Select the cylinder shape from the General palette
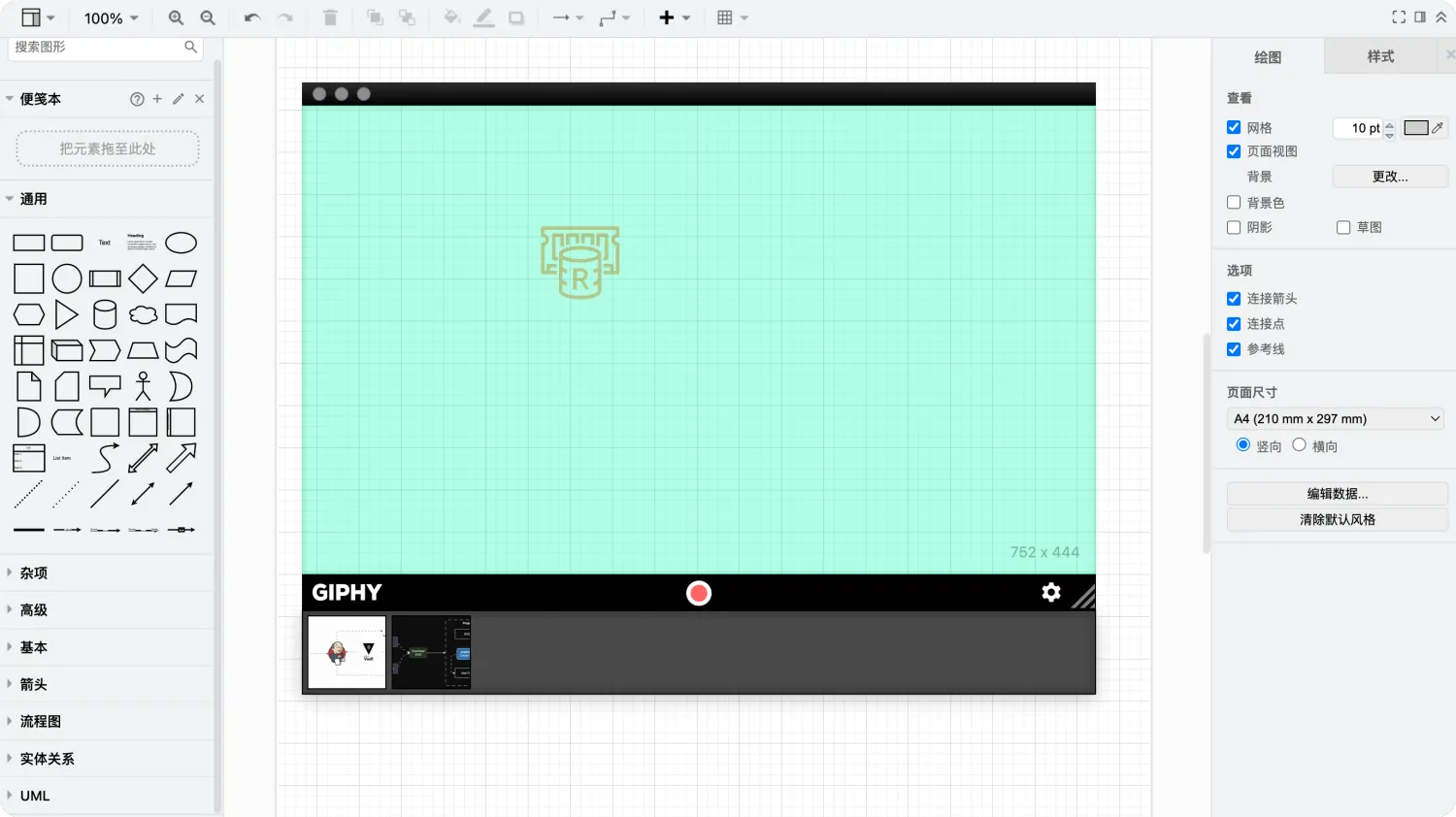 click(105, 314)
